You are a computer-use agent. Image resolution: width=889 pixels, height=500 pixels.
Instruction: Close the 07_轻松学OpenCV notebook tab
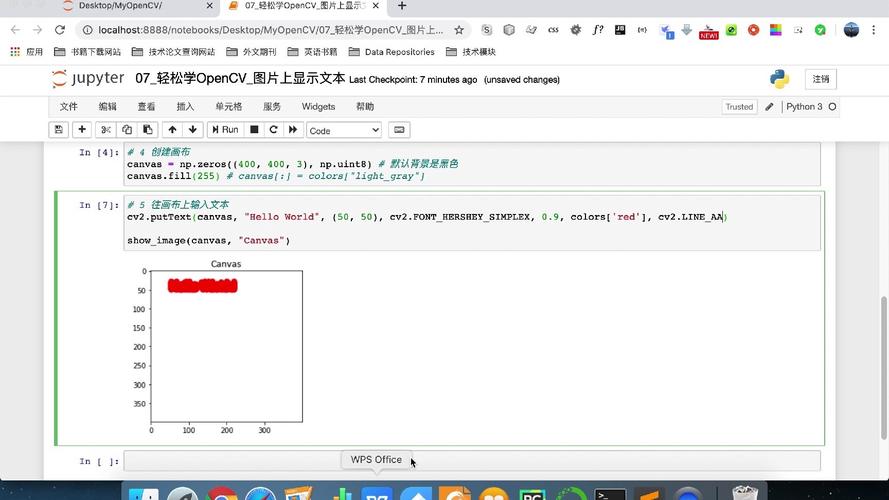click(375, 6)
